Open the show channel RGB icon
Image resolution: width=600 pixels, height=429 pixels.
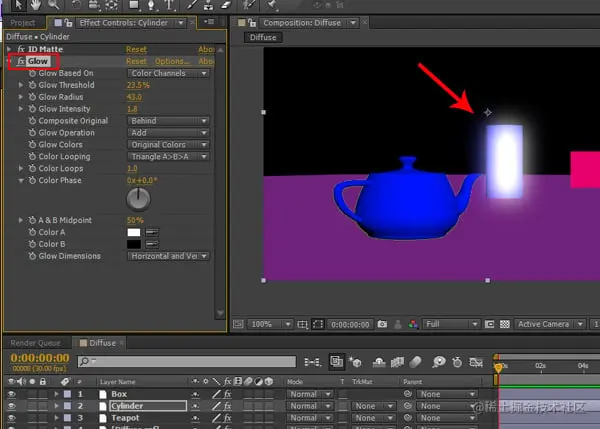413,324
